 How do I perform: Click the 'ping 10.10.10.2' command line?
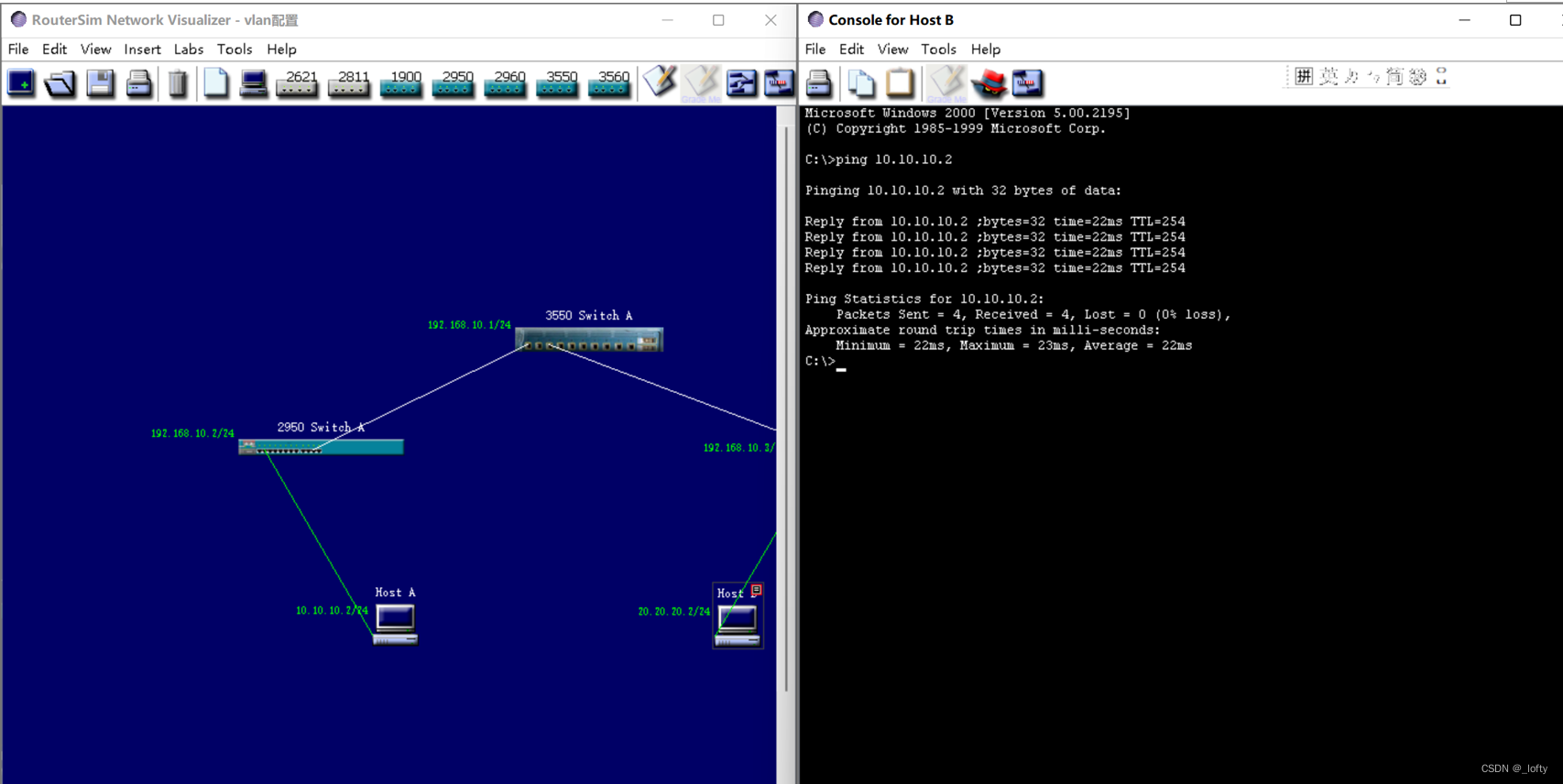tap(879, 159)
